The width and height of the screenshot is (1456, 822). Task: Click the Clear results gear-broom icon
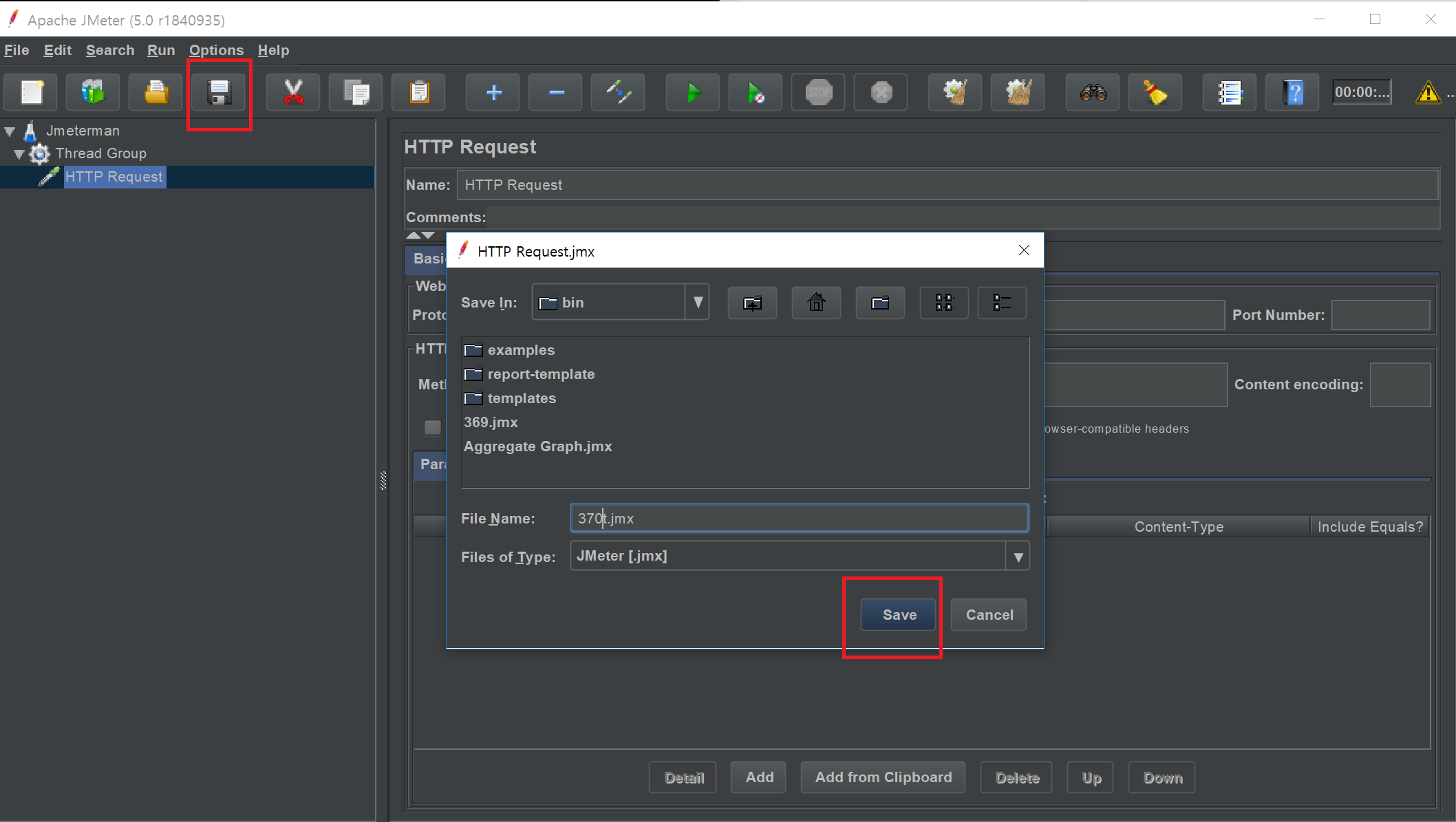pos(956,92)
